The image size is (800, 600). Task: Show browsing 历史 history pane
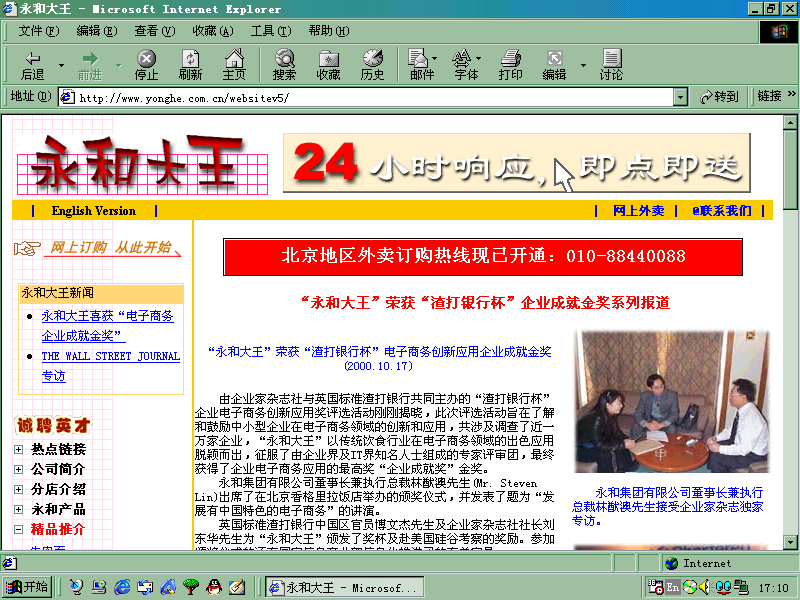coord(372,65)
